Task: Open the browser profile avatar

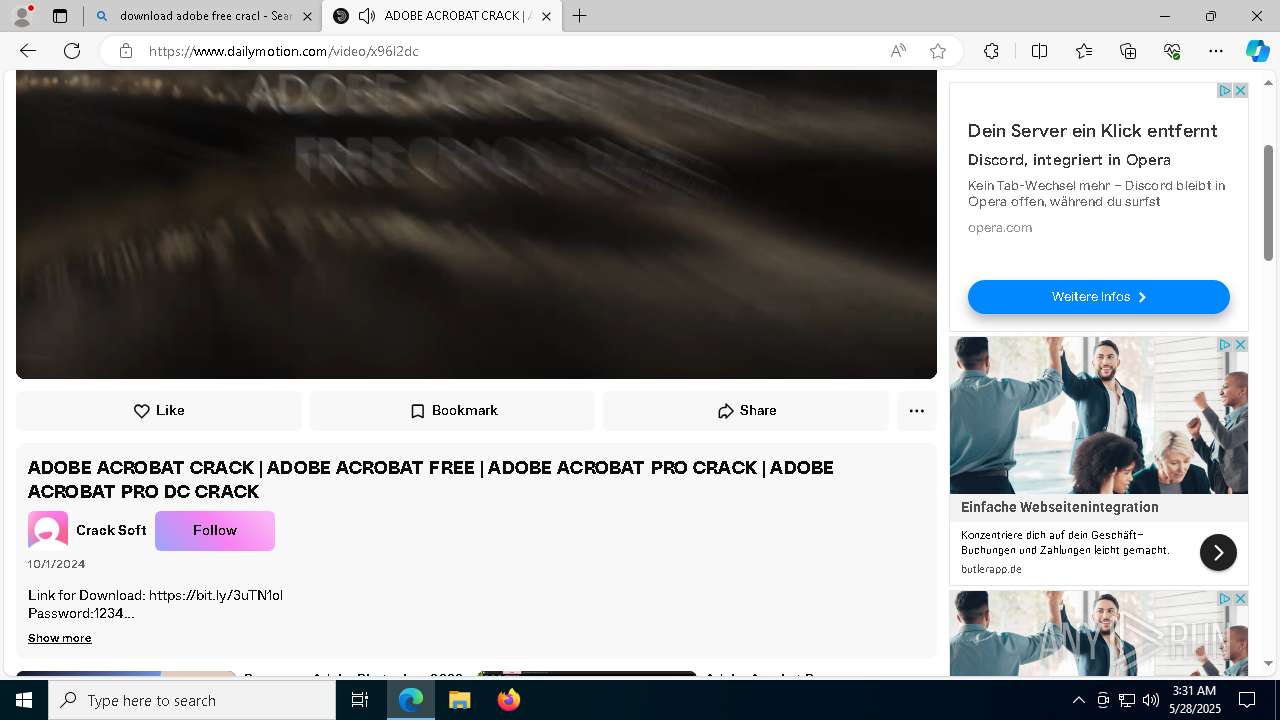Action: (21, 16)
